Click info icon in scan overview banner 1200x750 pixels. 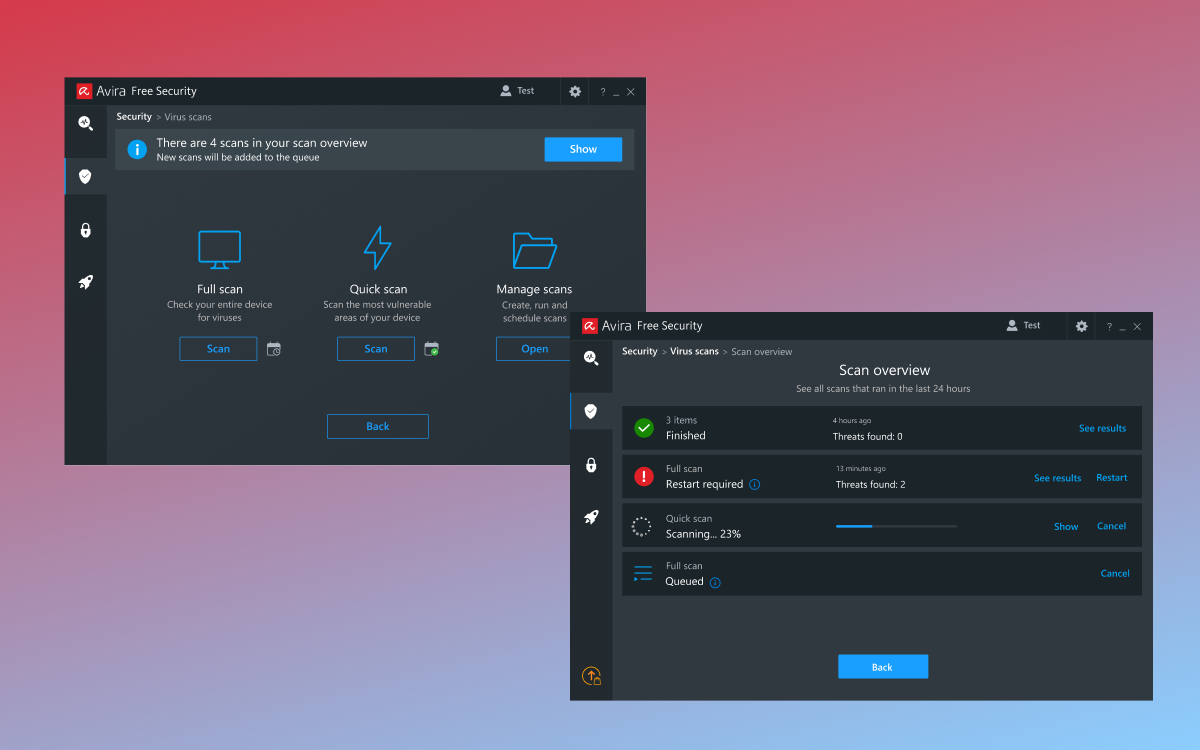coord(137,150)
